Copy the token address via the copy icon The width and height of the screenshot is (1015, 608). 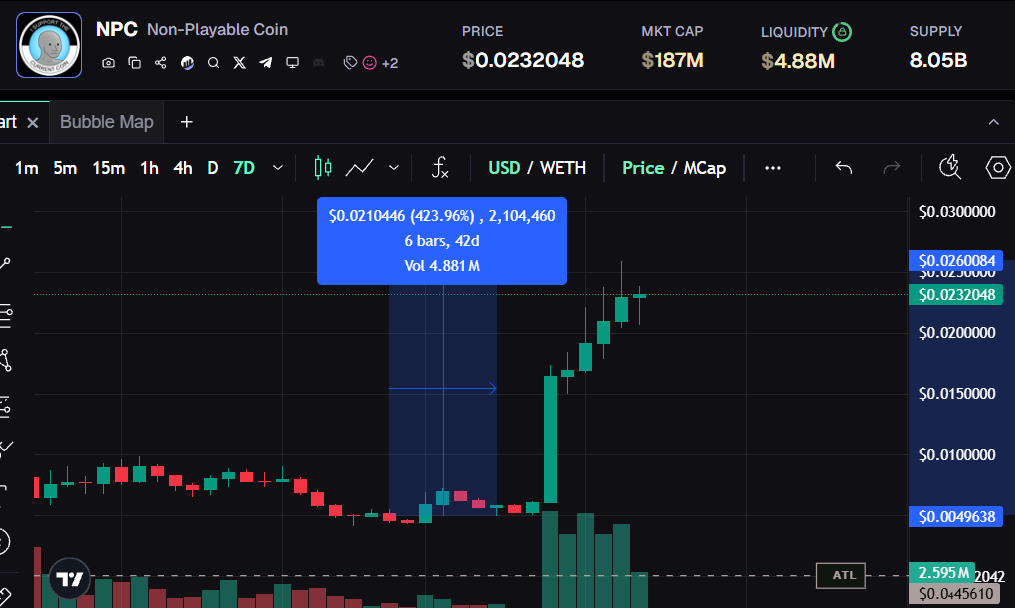pyautogui.click(x=135, y=63)
